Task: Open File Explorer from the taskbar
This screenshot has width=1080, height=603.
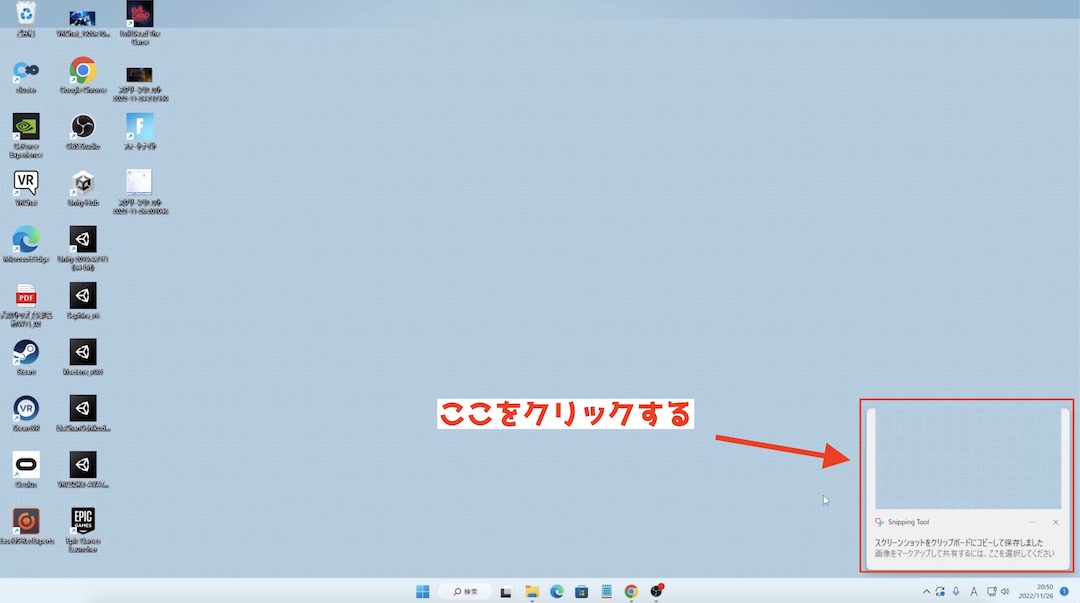Action: point(531,591)
